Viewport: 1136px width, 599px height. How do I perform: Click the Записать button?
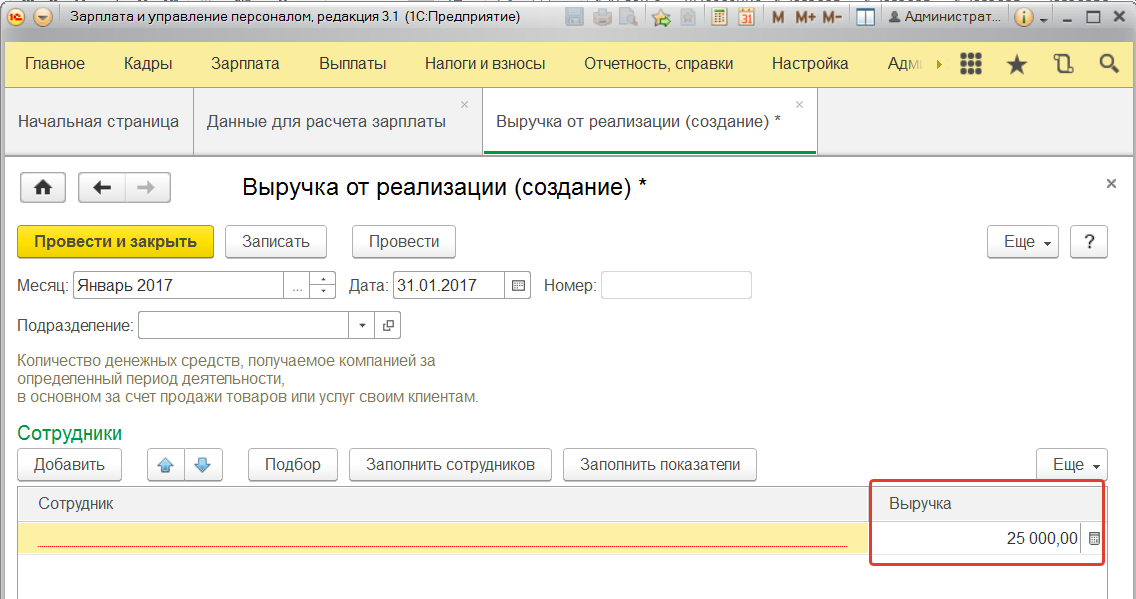click(x=275, y=242)
